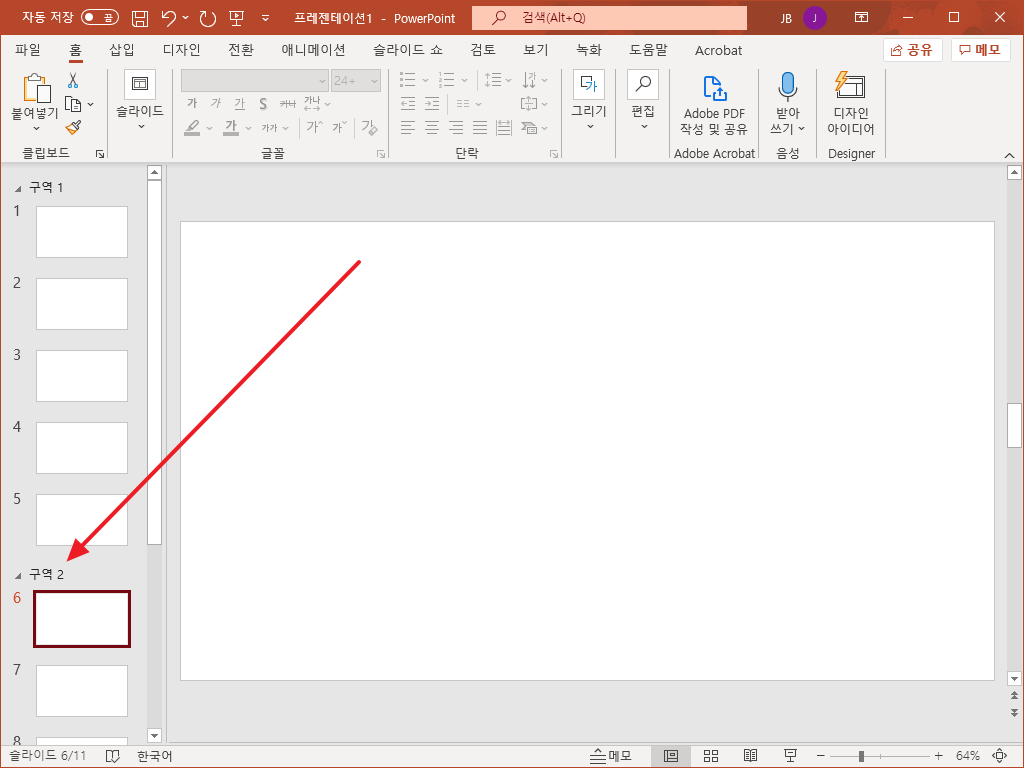Open the 슬라이드 쇼 tab
The image size is (1024, 768).
pos(408,50)
